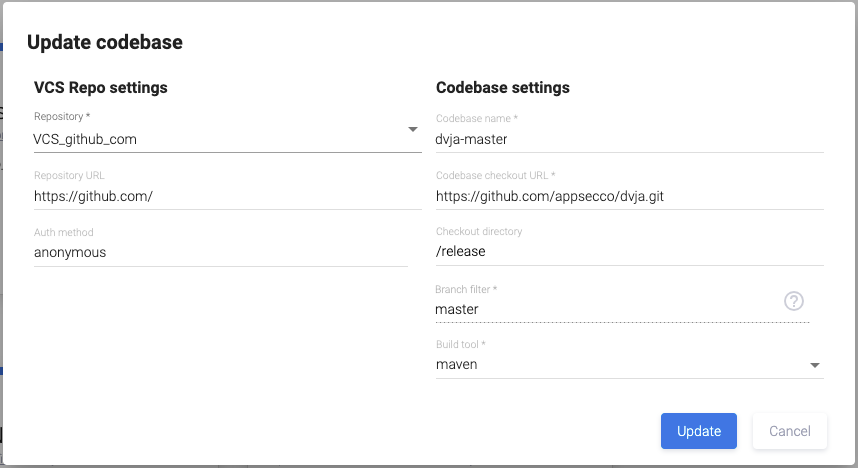
Task: Click the 'Auth method' label text
Action: 64,233
